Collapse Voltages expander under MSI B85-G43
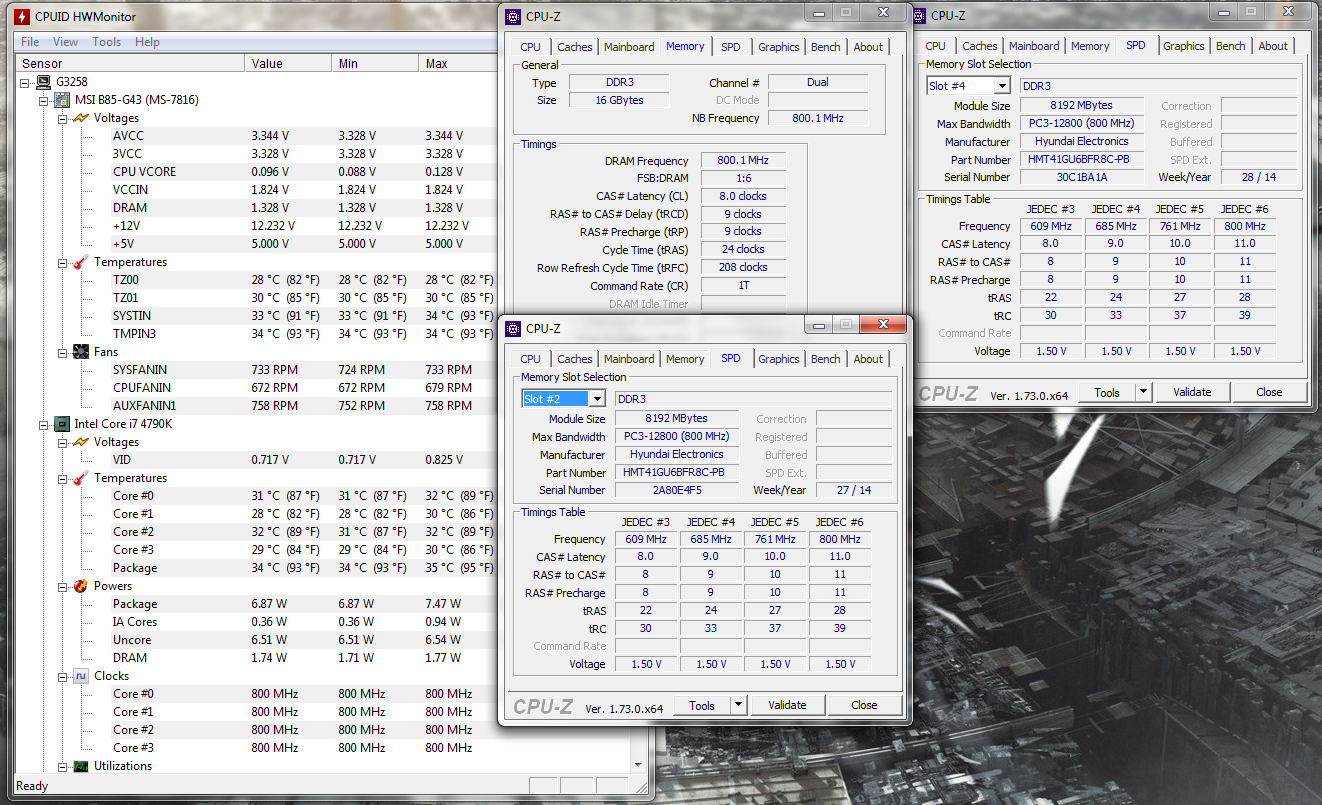Viewport: 1322px width, 805px height. pos(62,118)
